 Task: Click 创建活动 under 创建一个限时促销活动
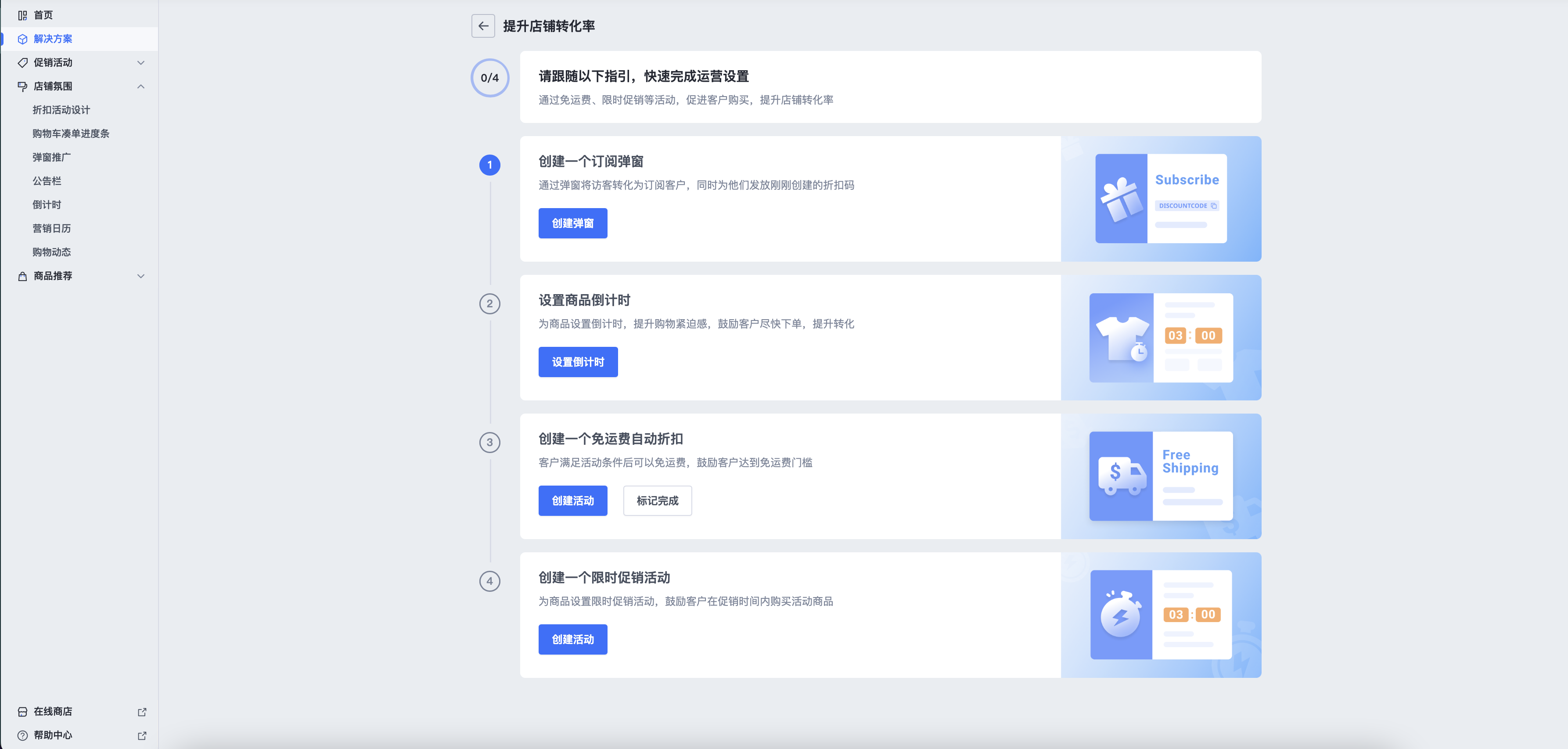coord(572,639)
